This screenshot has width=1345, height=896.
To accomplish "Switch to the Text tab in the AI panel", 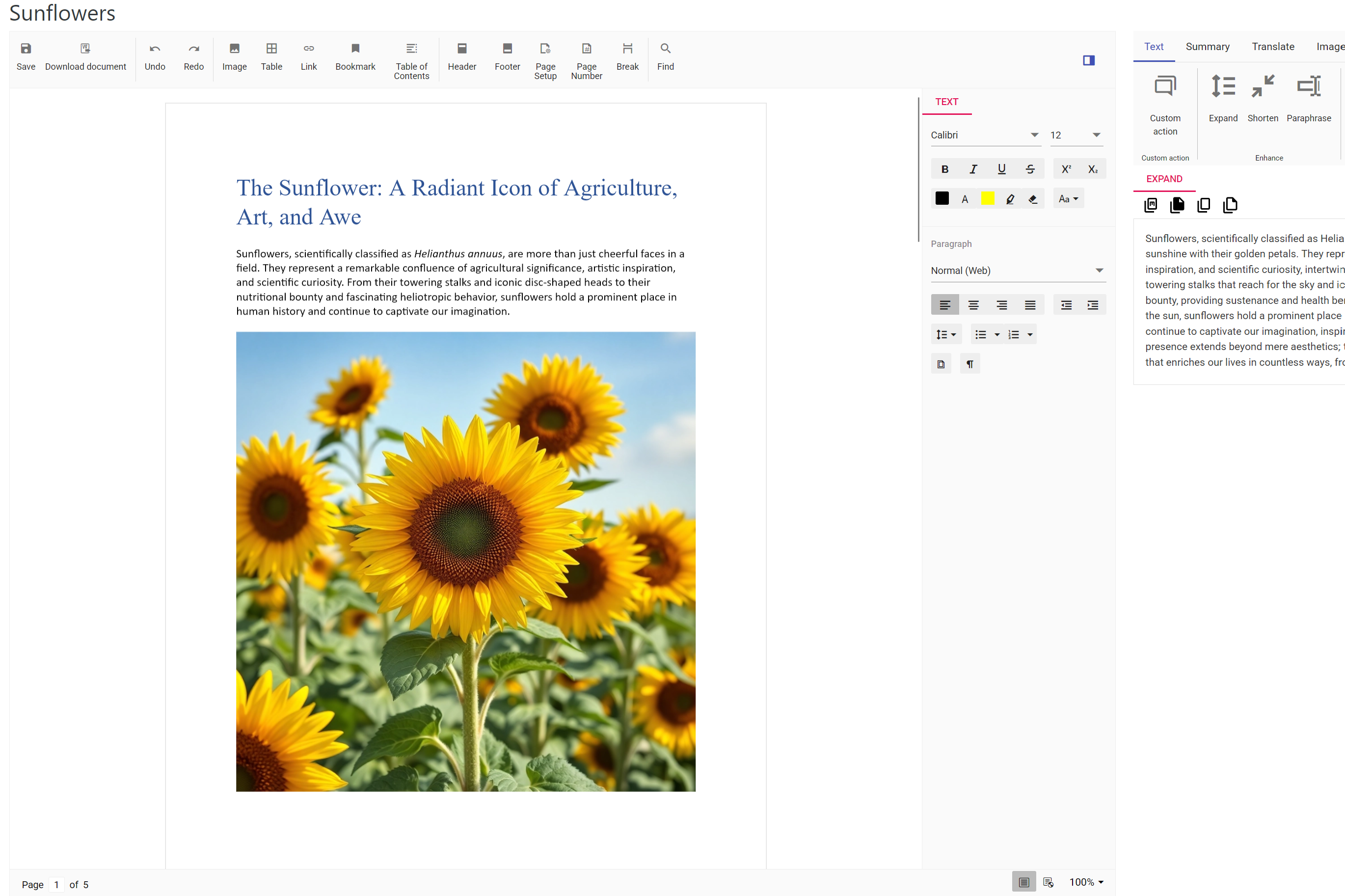I will pos(1153,47).
